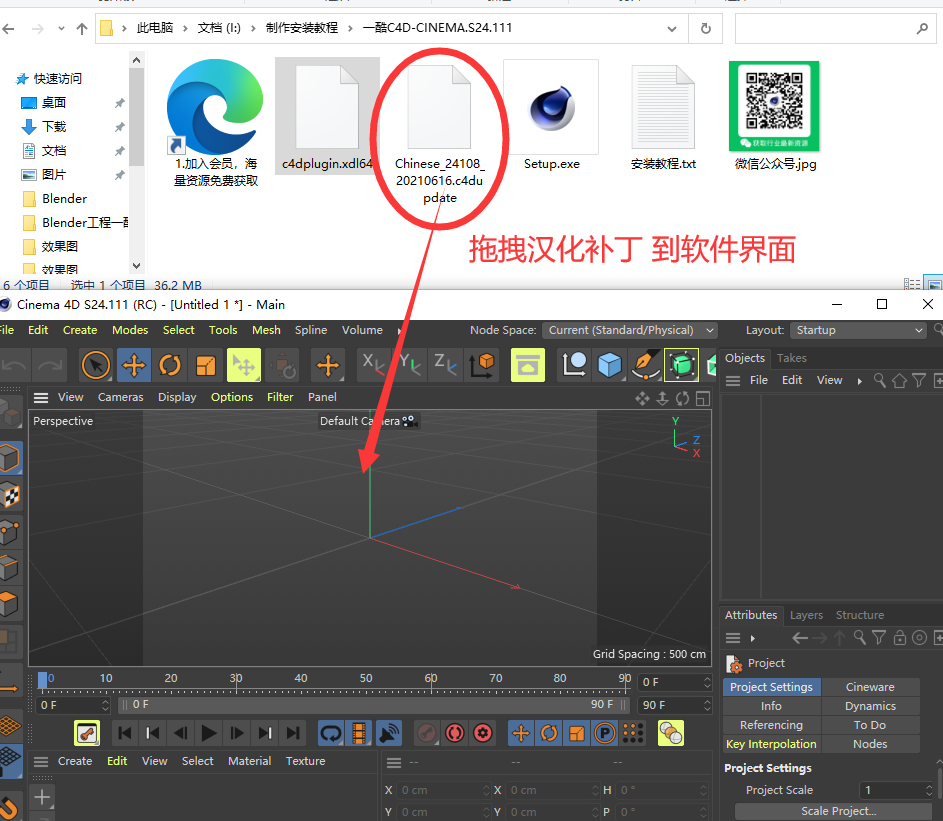The width and height of the screenshot is (943, 821).
Task: Click the Render View icon
Action: [x=527, y=365]
